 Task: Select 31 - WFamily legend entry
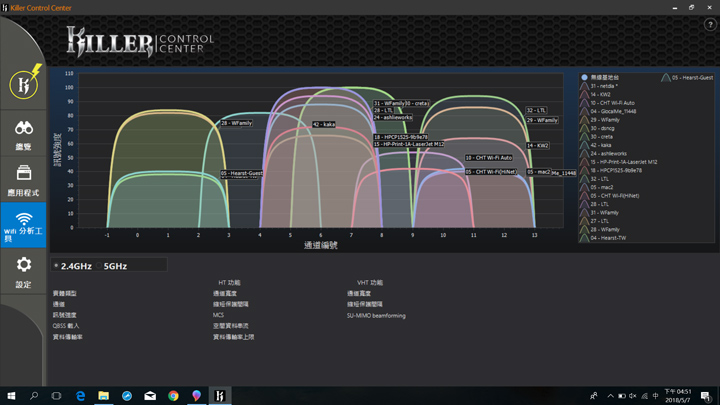(x=599, y=213)
